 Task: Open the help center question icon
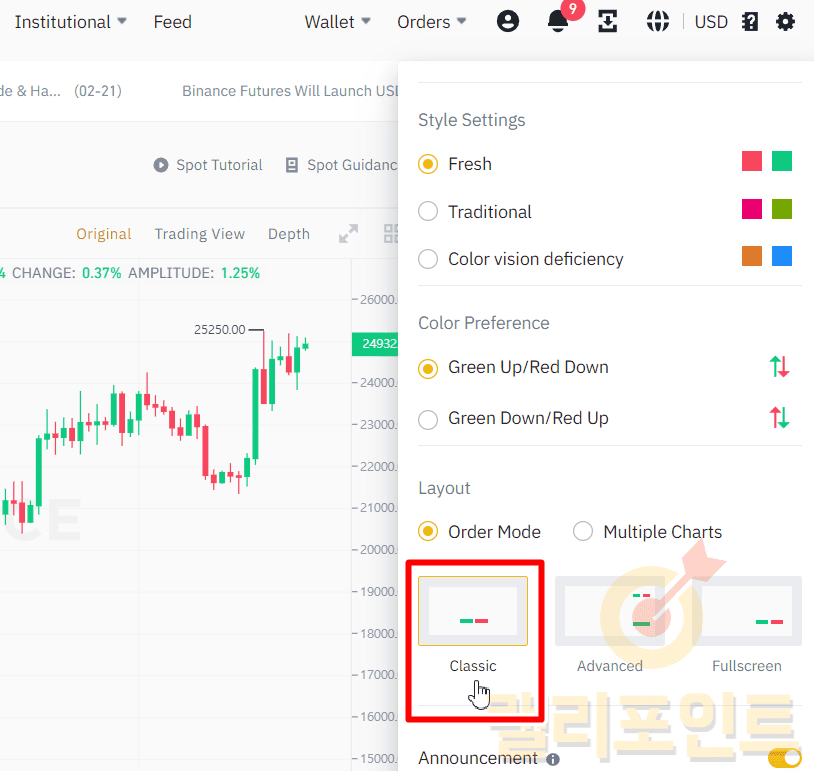tap(750, 21)
